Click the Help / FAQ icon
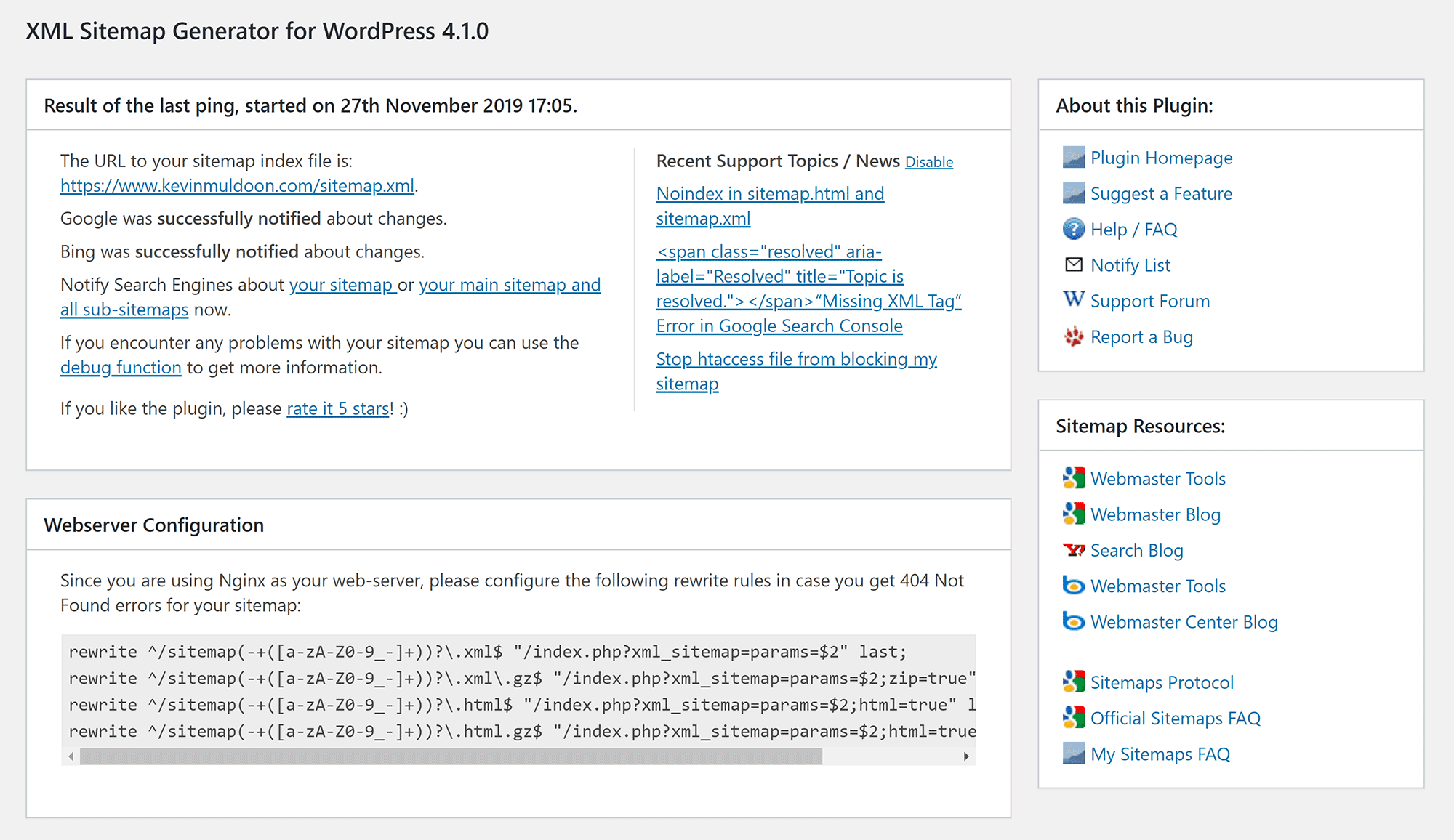The height and width of the screenshot is (840, 1454). coord(1073,229)
